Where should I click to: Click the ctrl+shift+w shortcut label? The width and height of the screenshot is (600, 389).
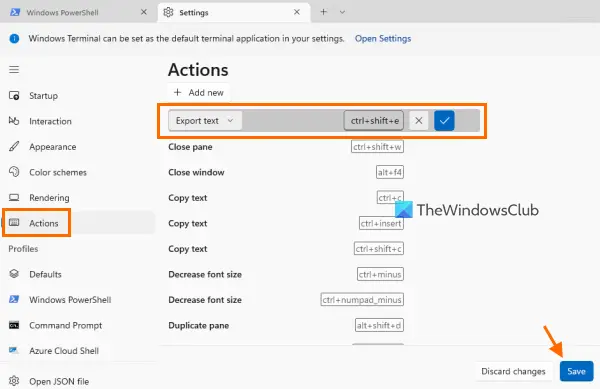pos(377,147)
